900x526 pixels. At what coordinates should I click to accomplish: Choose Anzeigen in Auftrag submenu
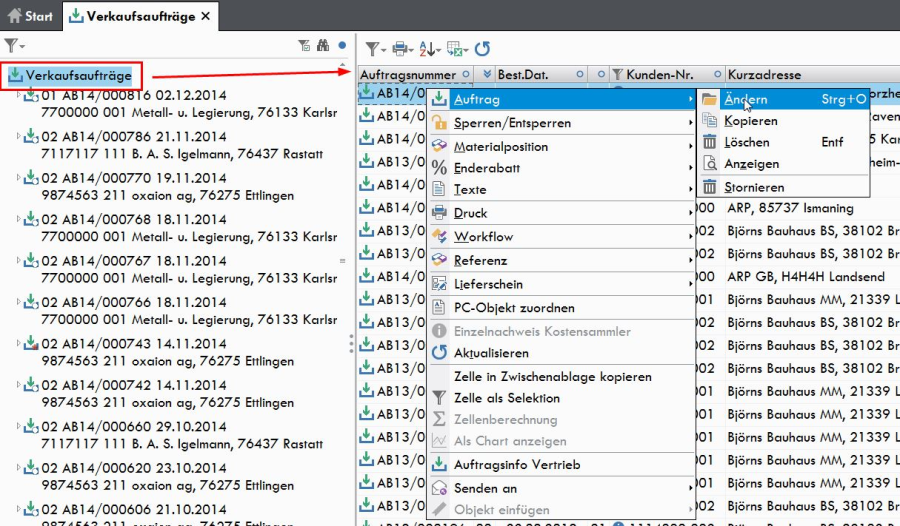784,164
